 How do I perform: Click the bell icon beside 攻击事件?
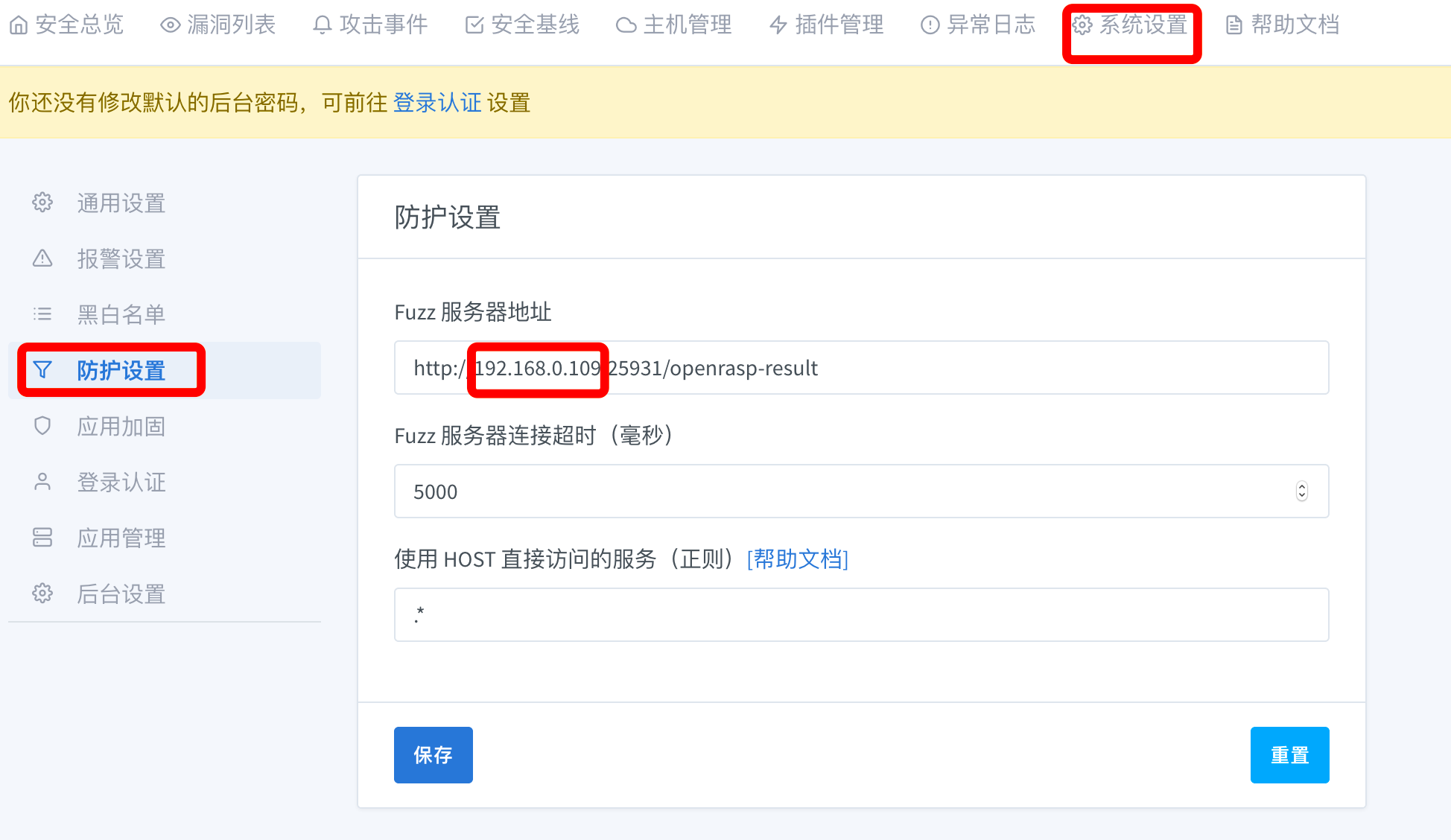click(322, 25)
